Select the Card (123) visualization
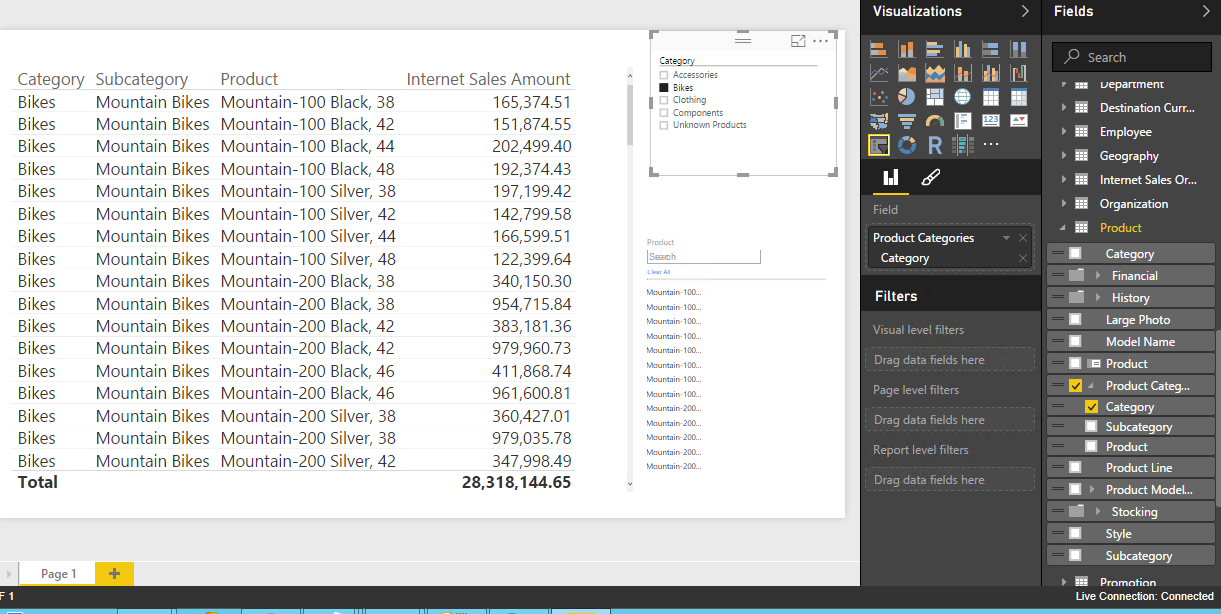The height and width of the screenshot is (614, 1221). [991, 121]
